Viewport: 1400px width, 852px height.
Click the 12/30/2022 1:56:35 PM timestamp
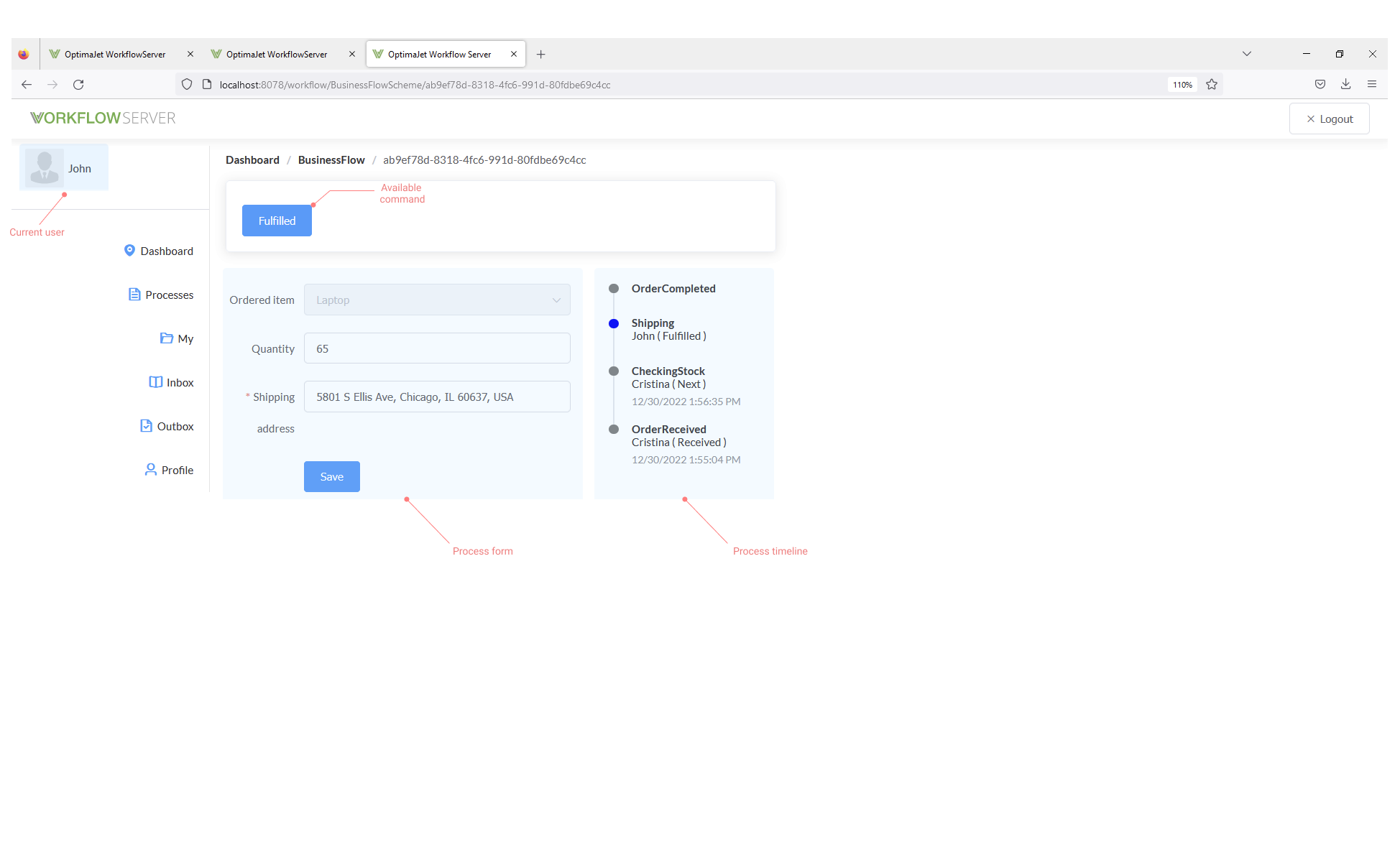[x=686, y=402]
